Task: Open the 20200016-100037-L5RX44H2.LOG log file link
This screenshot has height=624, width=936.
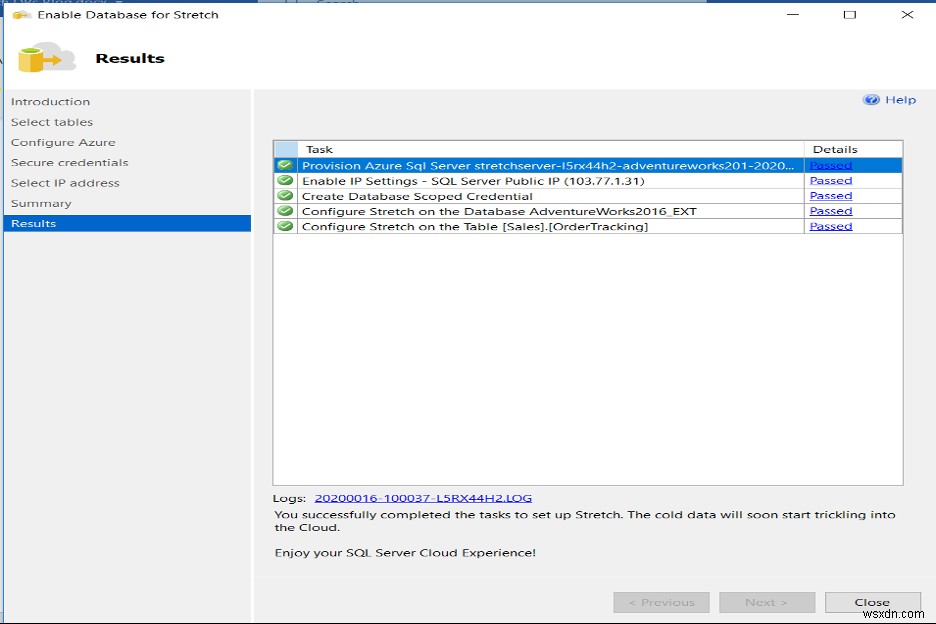Action: tap(423, 498)
